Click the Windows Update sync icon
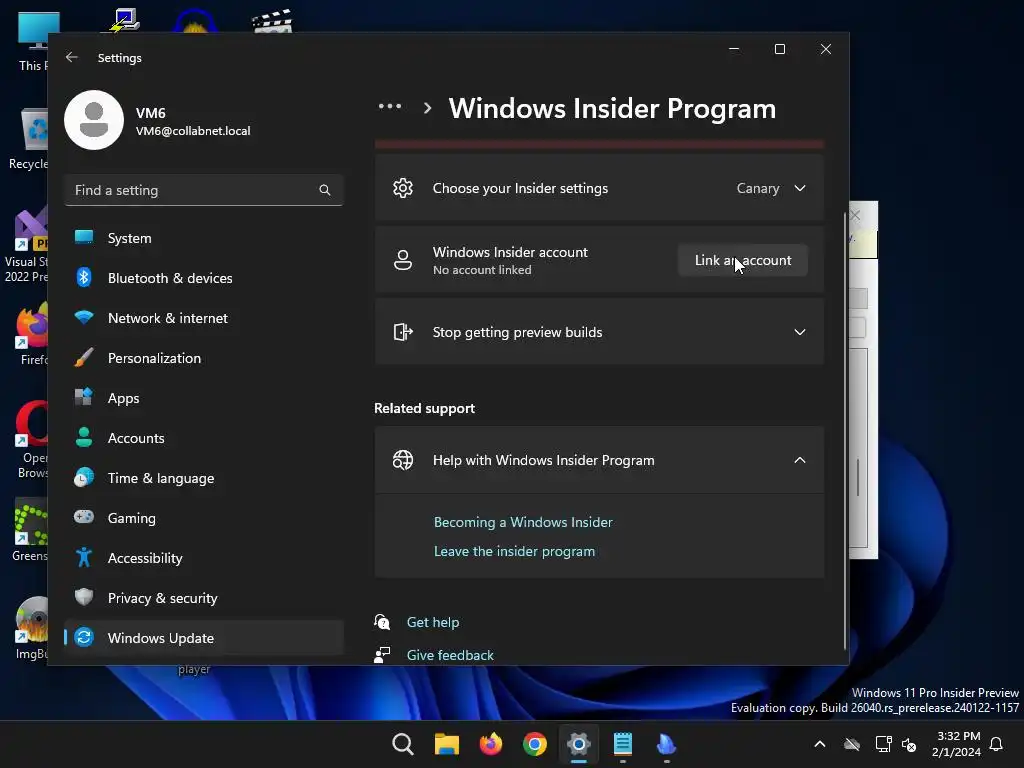 (x=84, y=637)
